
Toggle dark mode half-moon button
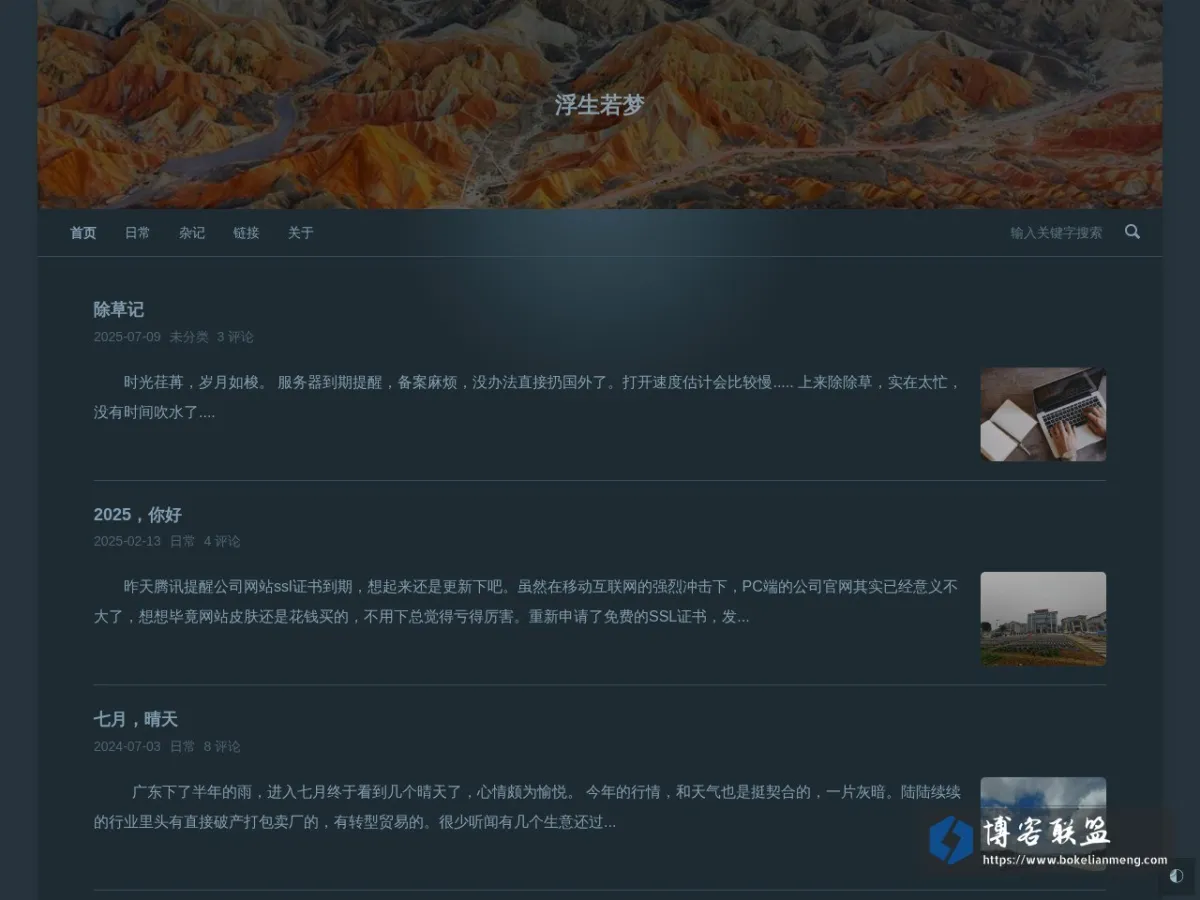[1176, 876]
